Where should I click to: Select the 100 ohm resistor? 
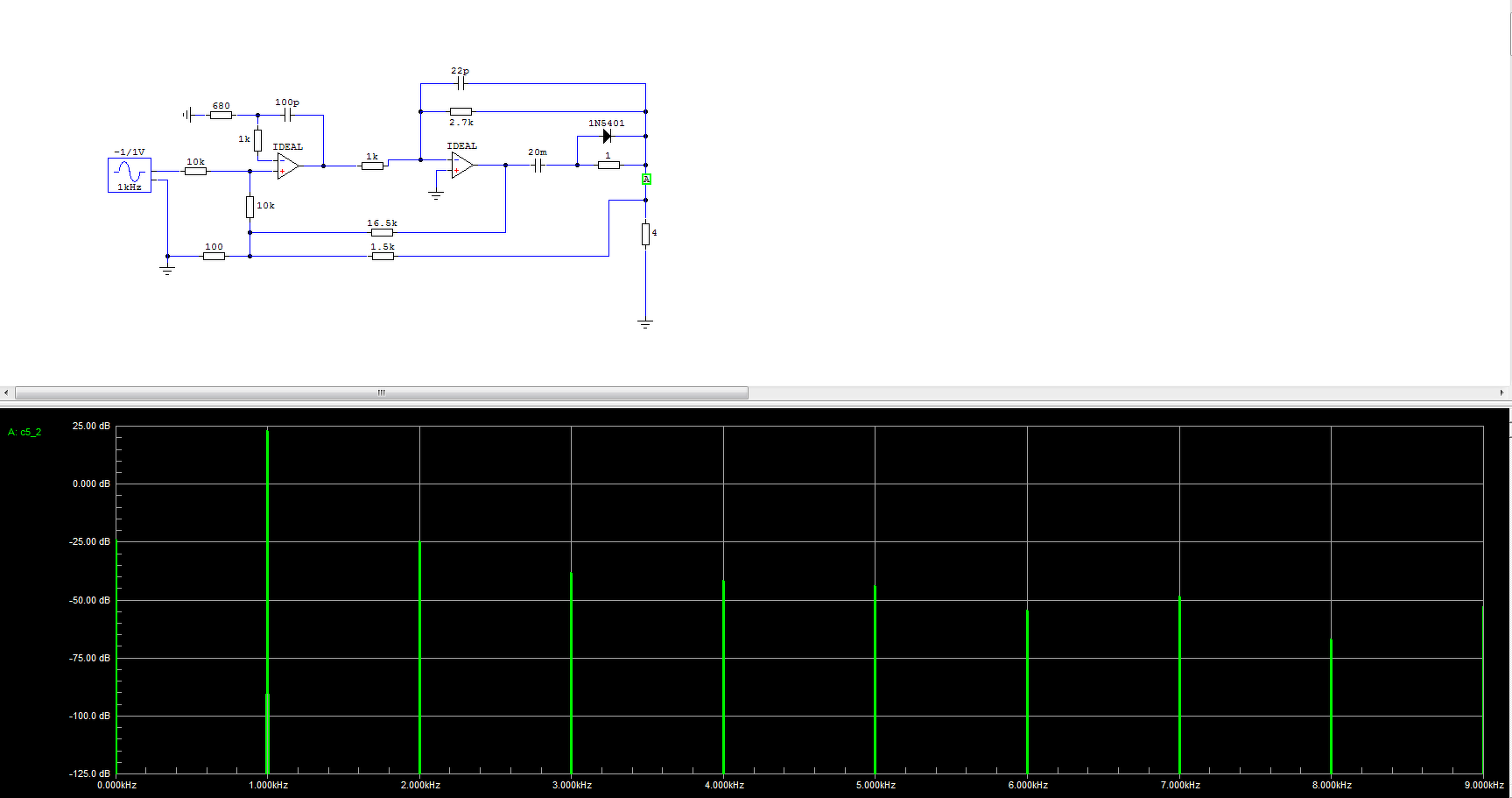click(214, 256)
